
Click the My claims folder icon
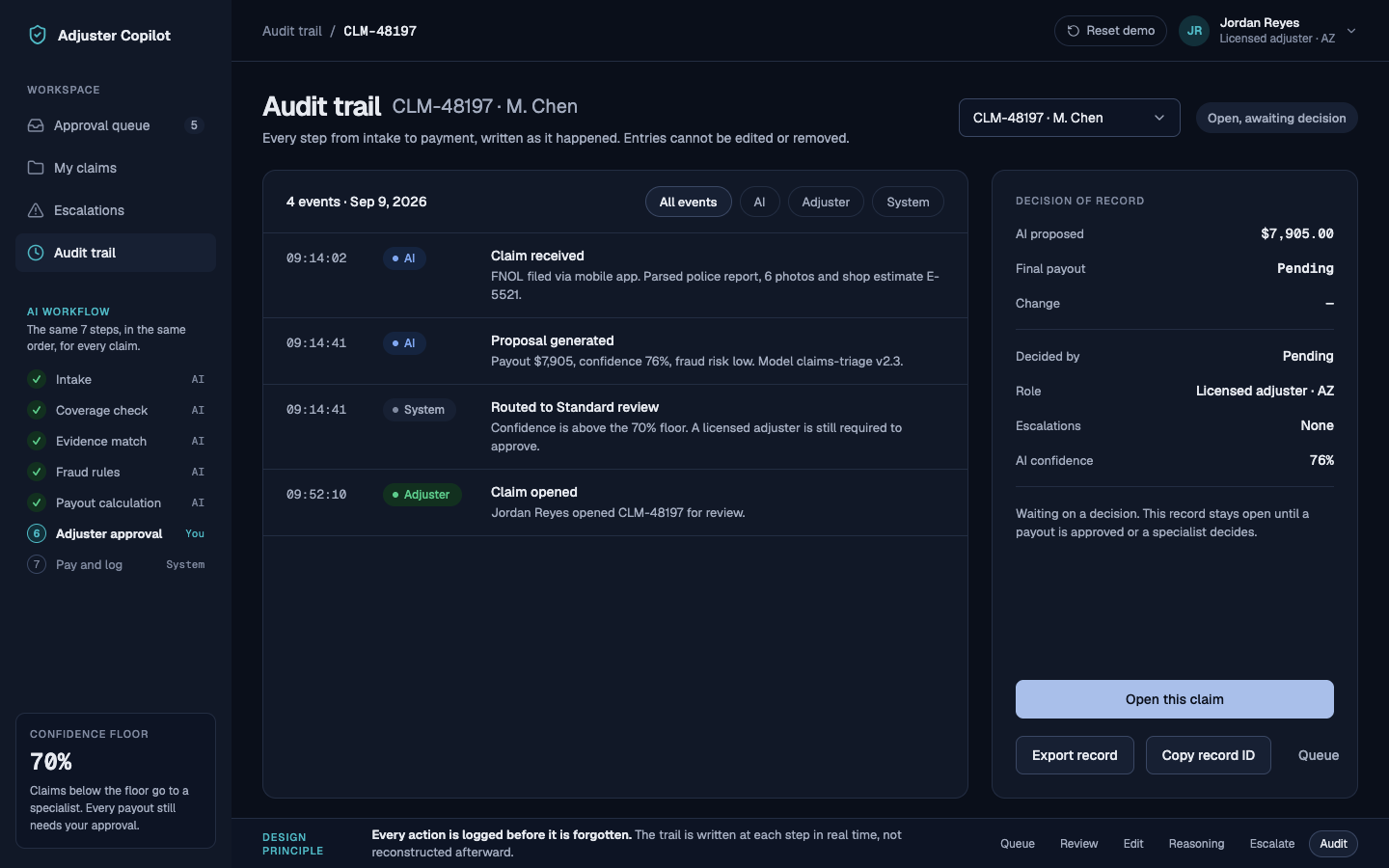36,168
